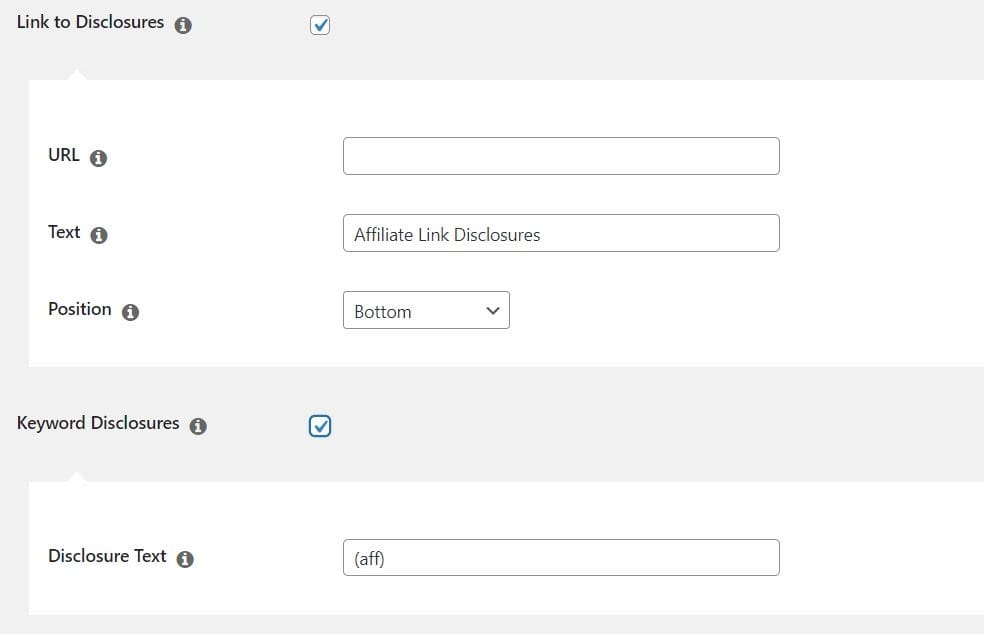This screenshot has height=634, width=984.
Task: Focus the empty URL input field
Action: (x=560, y=155)
